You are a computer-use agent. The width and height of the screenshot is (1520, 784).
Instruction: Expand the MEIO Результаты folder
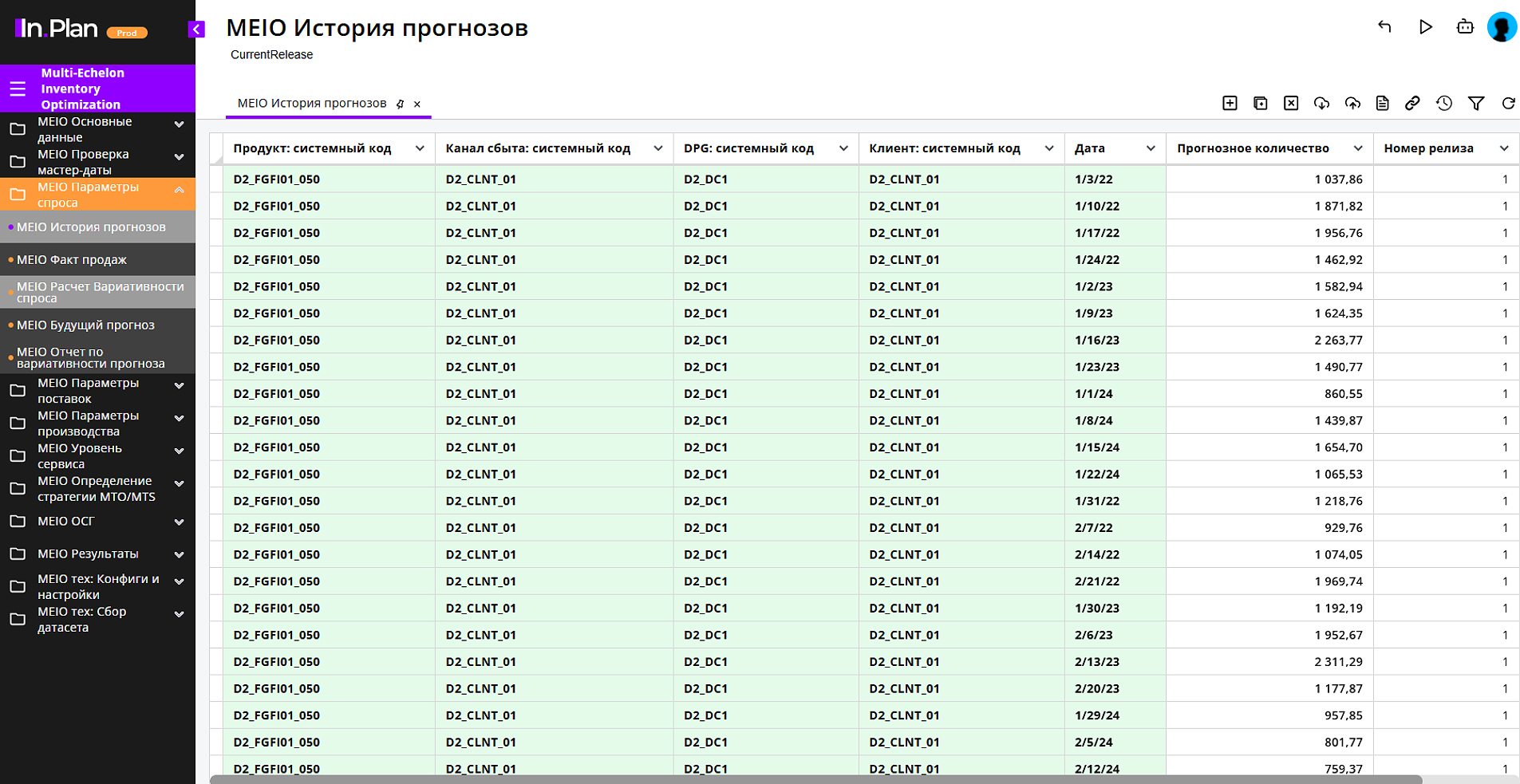[180, 554]
